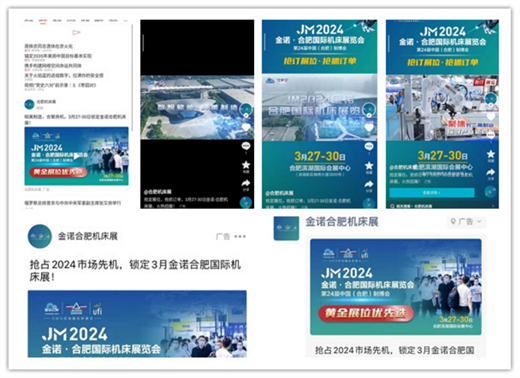Open the 合肥机床展 avatar in the news feed

[29, 104]
